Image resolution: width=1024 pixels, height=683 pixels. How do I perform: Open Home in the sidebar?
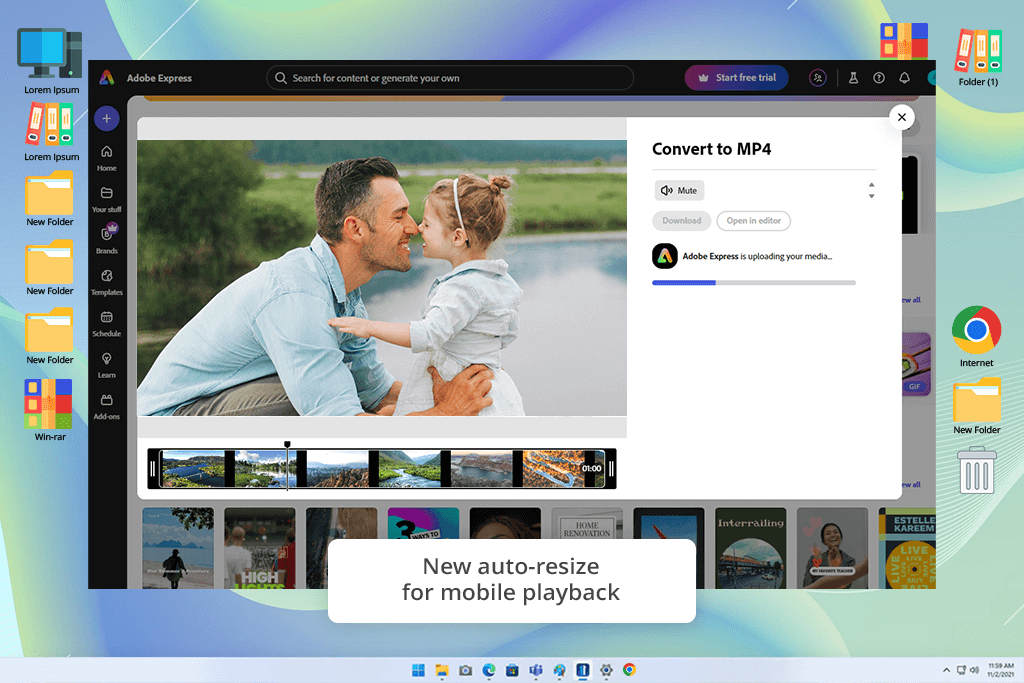[x=106, y=158]
